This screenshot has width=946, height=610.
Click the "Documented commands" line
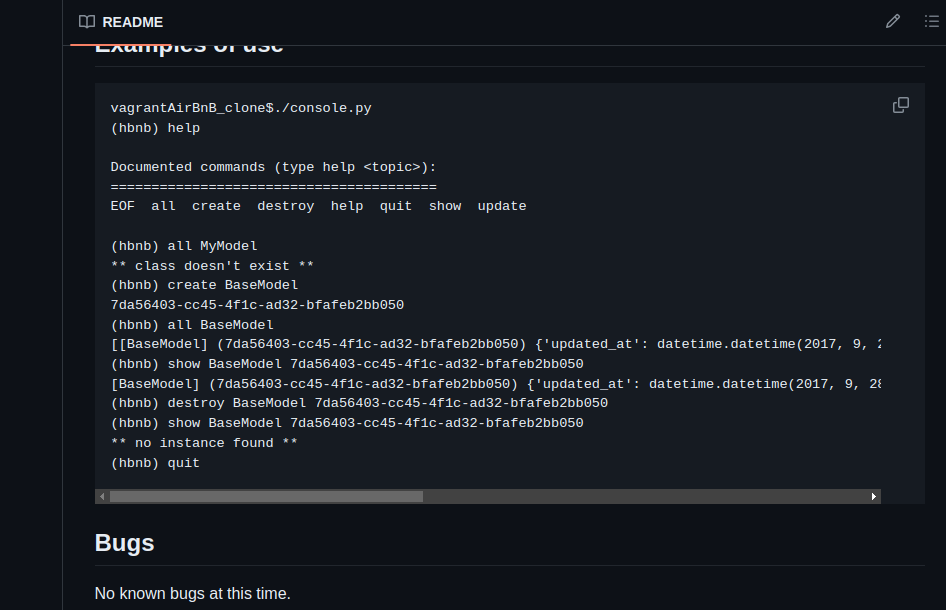pos(273,167)
